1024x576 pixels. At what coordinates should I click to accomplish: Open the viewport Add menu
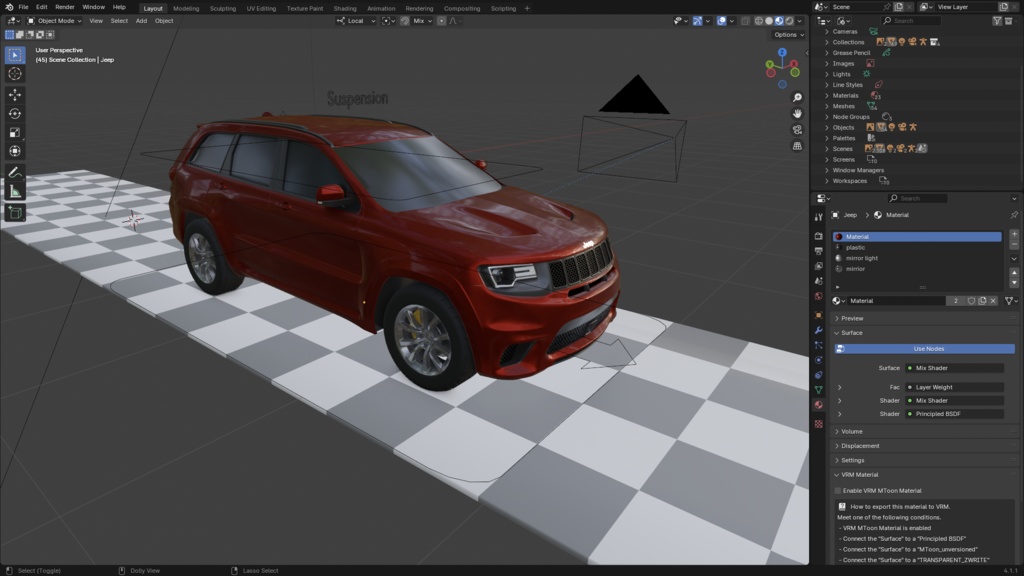pos(141,21)
